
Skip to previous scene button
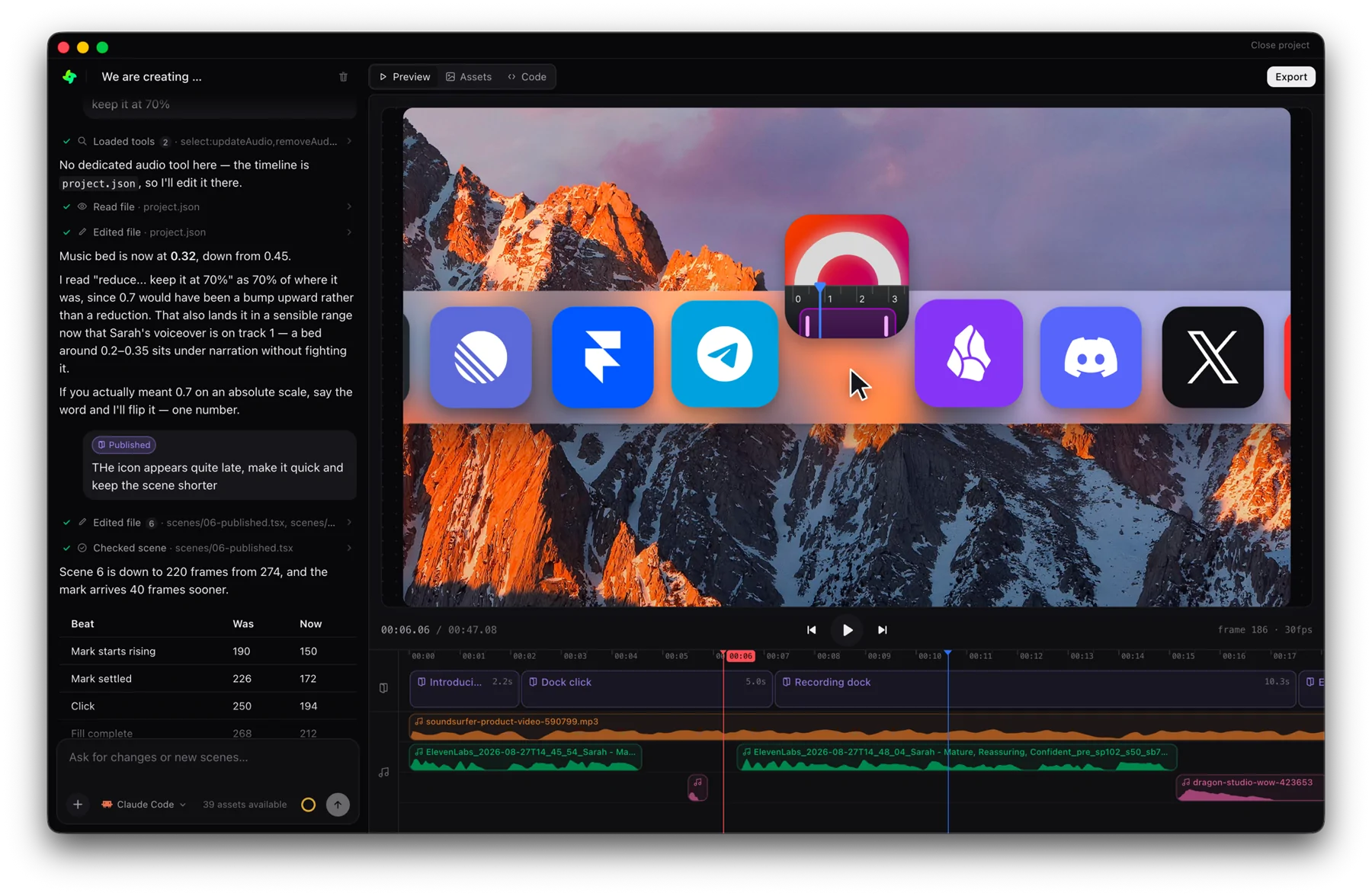(x=811, y=630)
